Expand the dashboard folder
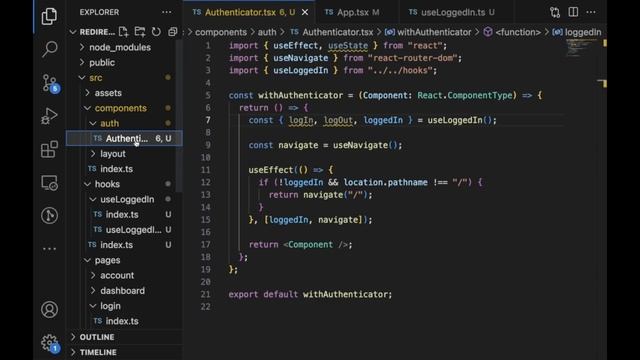Image resolution: width=640 pixels, height=360 pixels. tap(122, 291)
